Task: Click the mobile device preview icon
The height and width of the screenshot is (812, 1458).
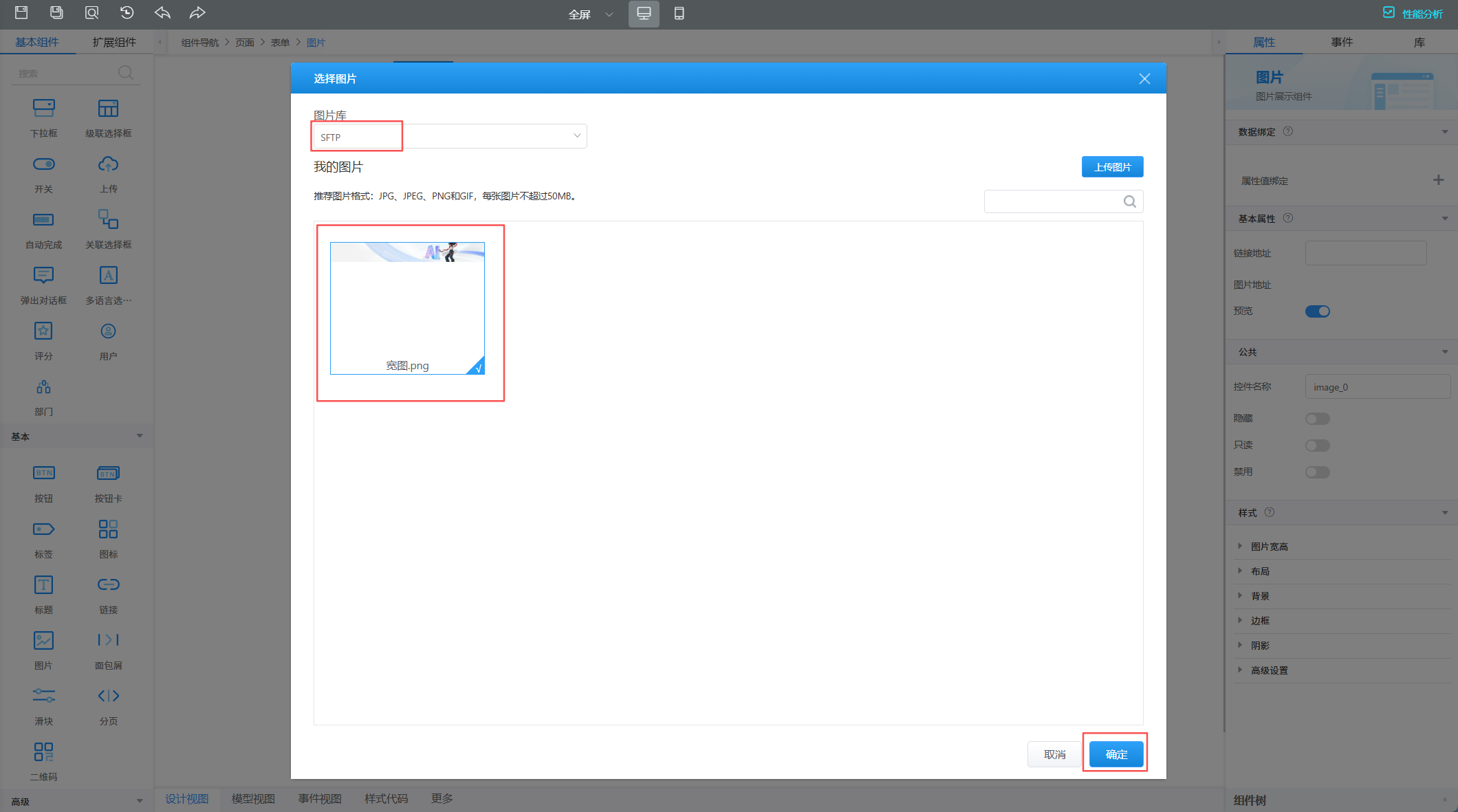Action: coord(679,14)
